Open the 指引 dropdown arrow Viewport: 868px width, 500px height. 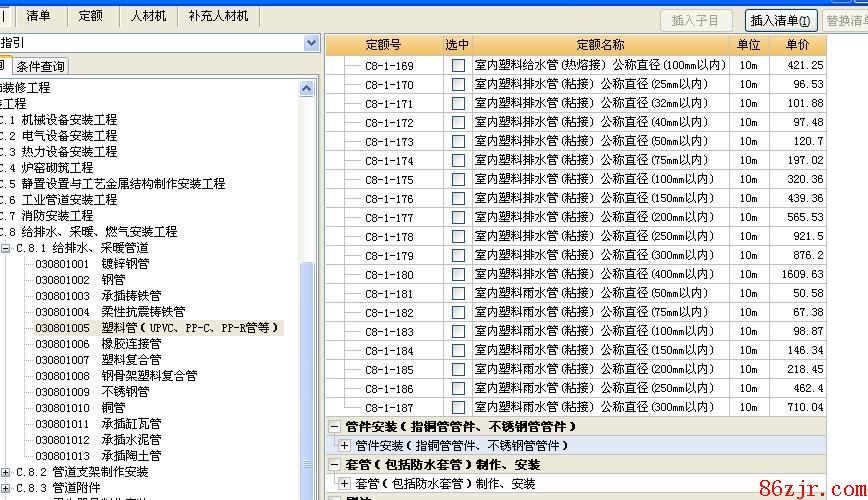(x=310, y=43)
